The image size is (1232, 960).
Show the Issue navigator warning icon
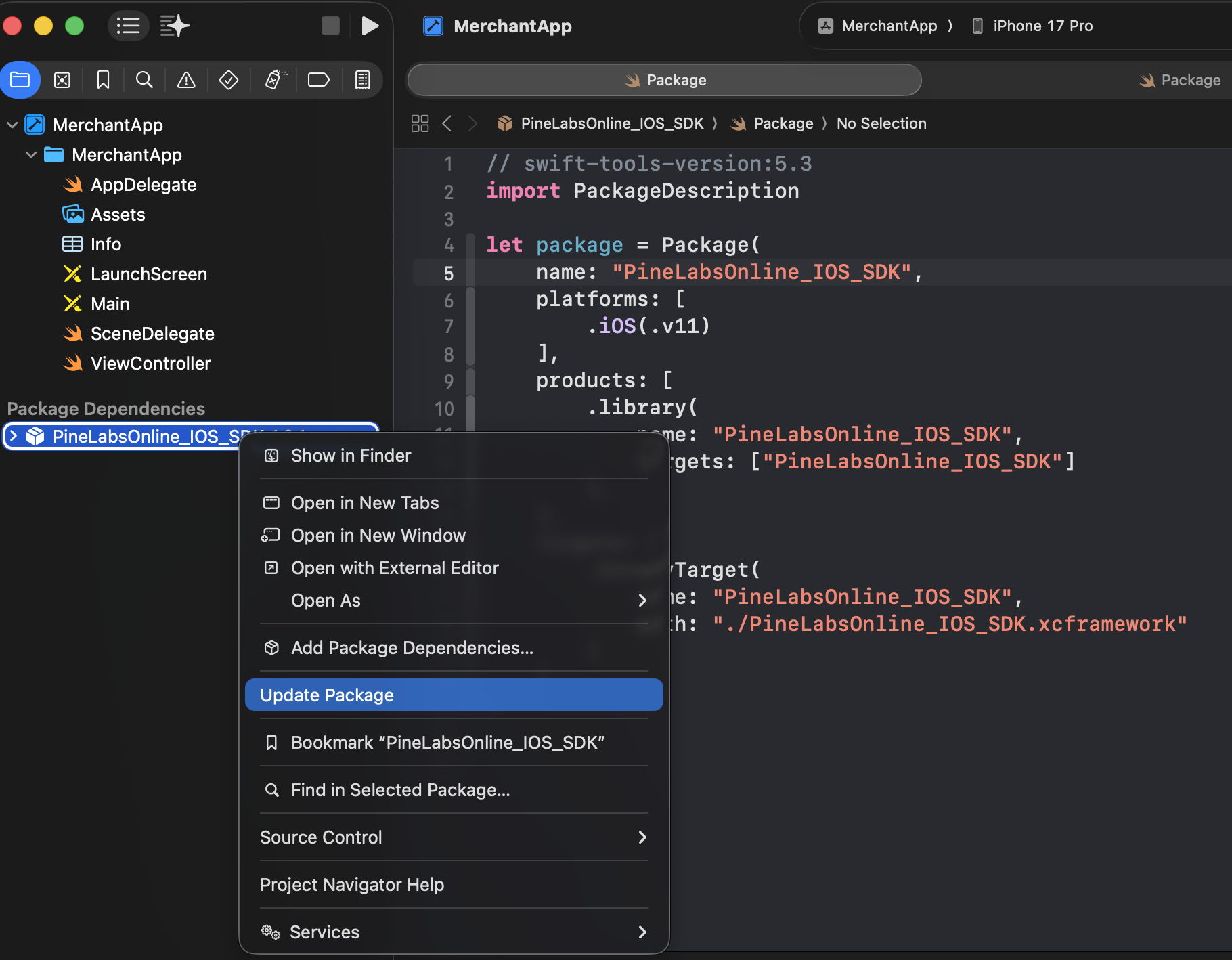point(186,80)
